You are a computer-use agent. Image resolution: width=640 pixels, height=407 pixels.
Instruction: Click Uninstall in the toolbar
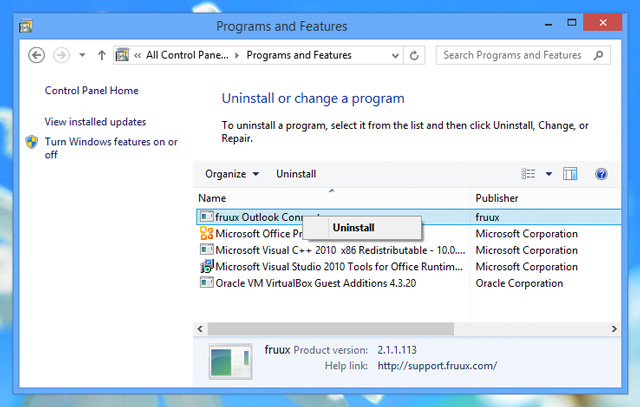pos(296,174)
